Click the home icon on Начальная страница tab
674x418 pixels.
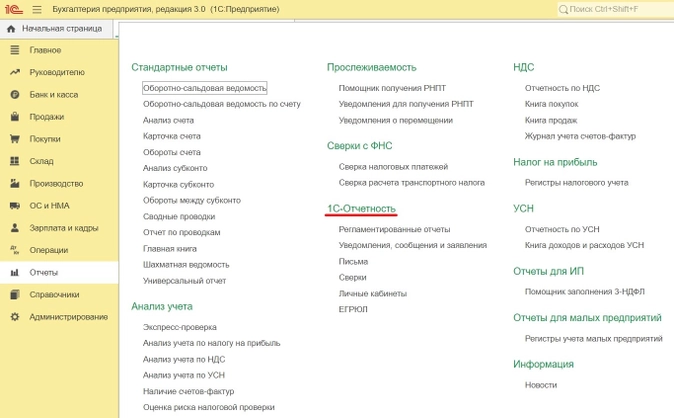pyautogui.click(x=11, y=29)
